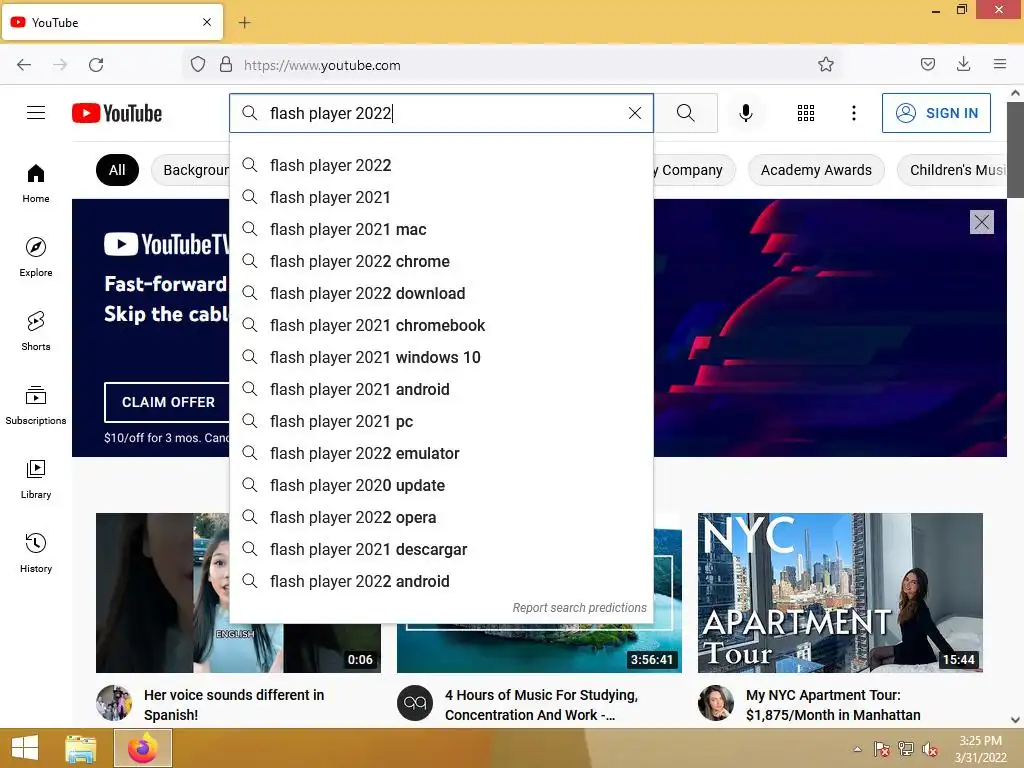This screenshot has width=1024, height=768.
Task: Open the studying music channel avatar
Action: (415, 703)
